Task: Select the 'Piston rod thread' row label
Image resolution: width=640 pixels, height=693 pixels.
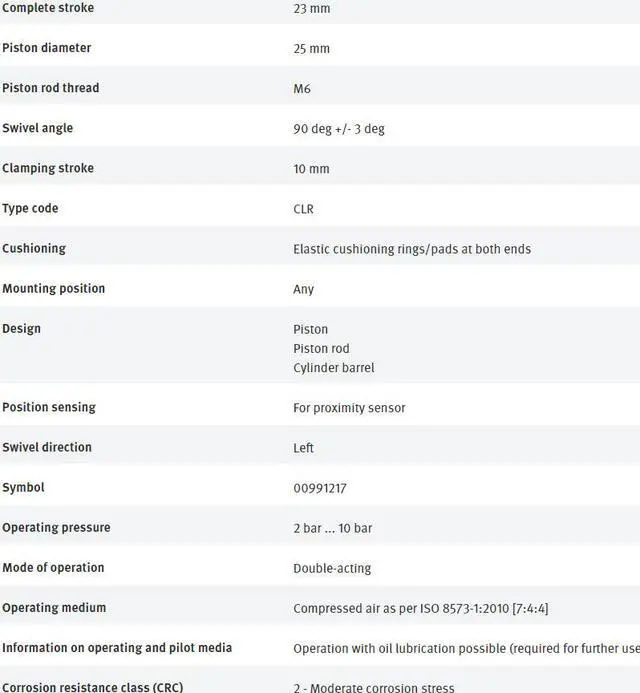Action: 50,88
